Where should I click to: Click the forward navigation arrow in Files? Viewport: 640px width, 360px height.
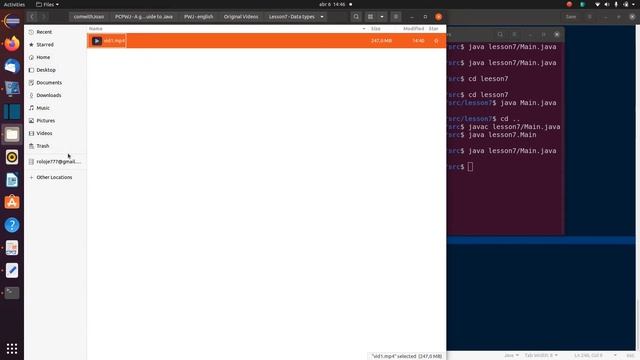click(44, 17)
